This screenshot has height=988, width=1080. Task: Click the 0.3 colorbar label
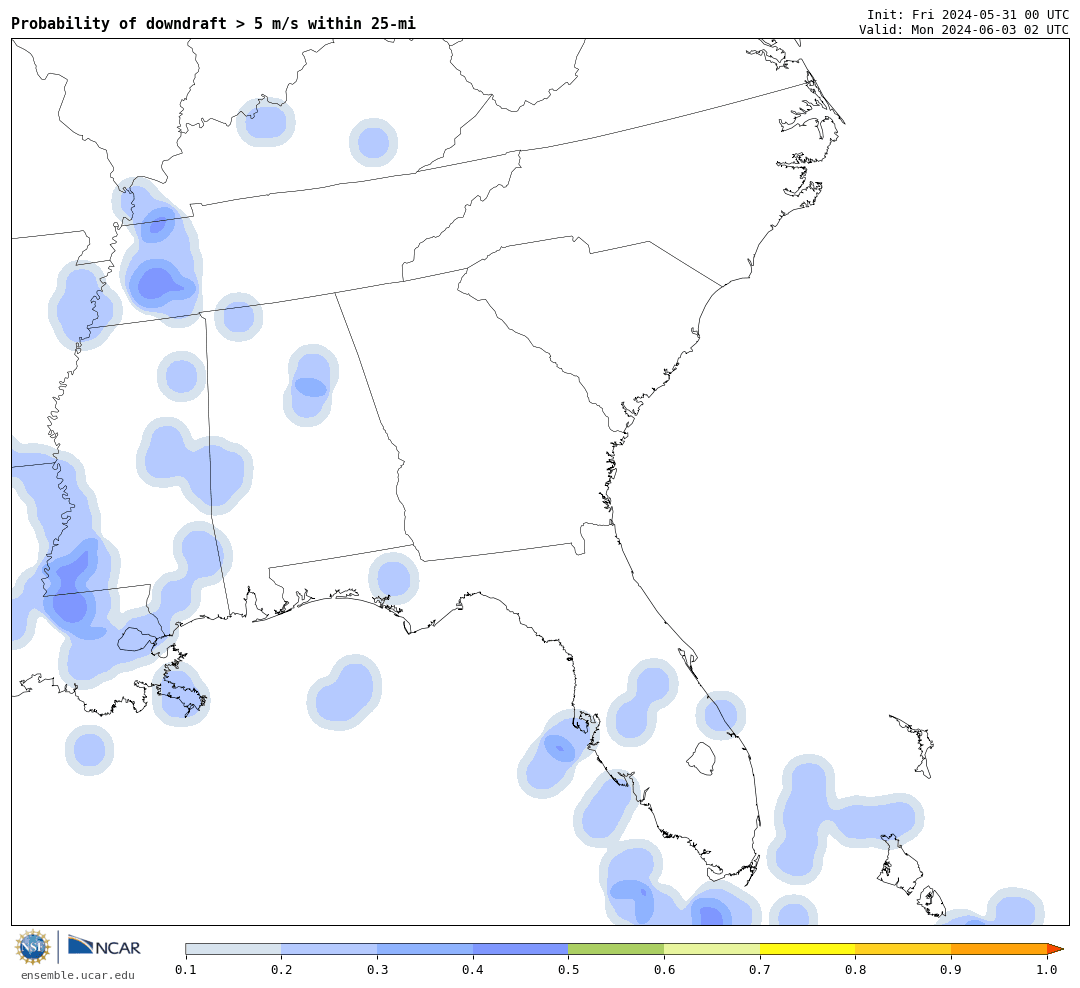(x=377, y=970)
